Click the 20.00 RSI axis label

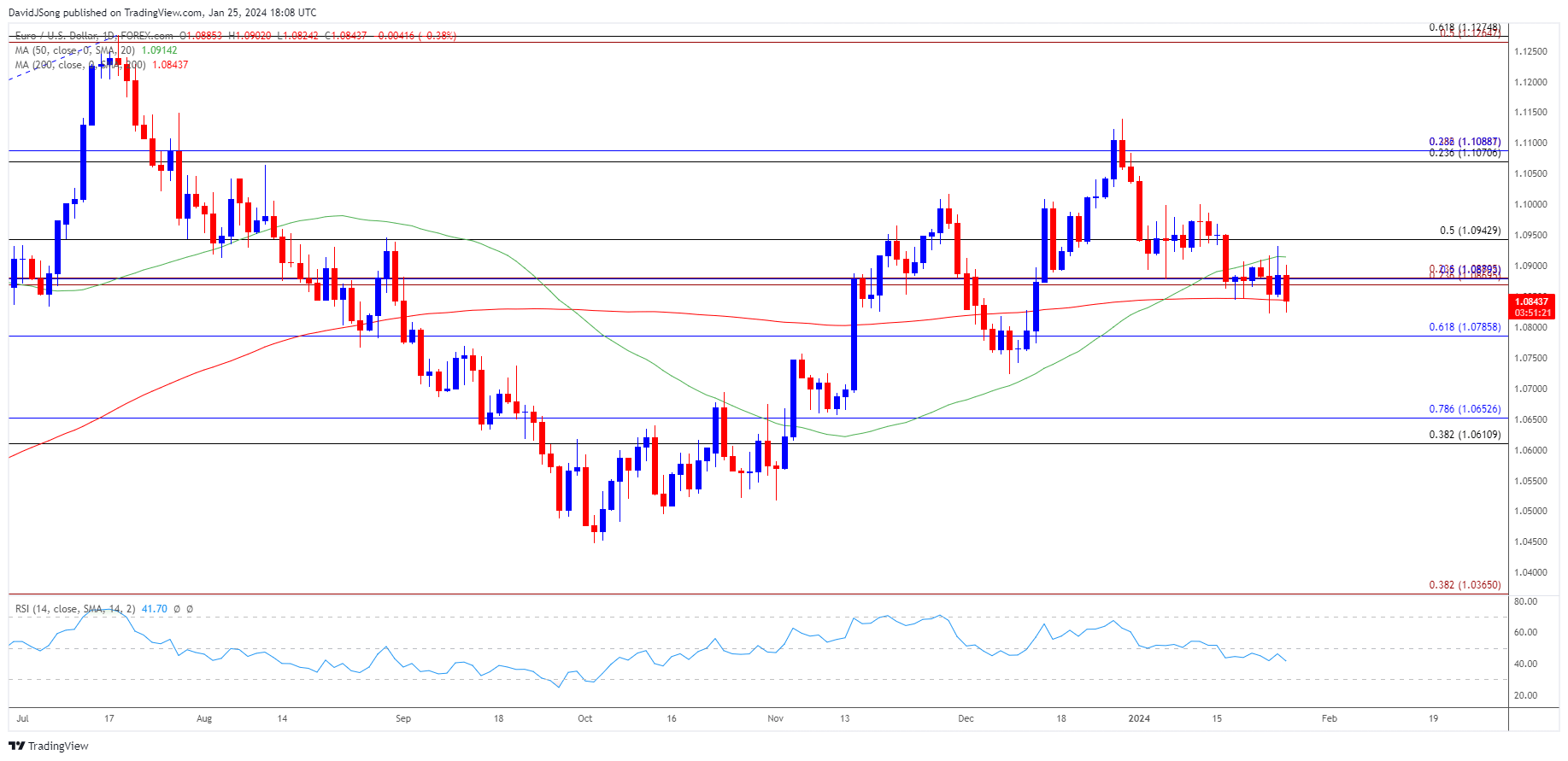(x=1525, y=696)
